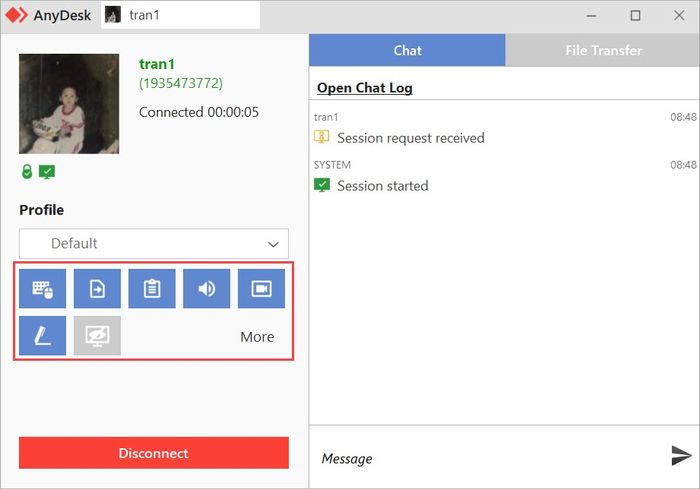The image size is (700, 489).
Task: Click the 08:48 timestamp beside tran1
Action: pos(683,117)
